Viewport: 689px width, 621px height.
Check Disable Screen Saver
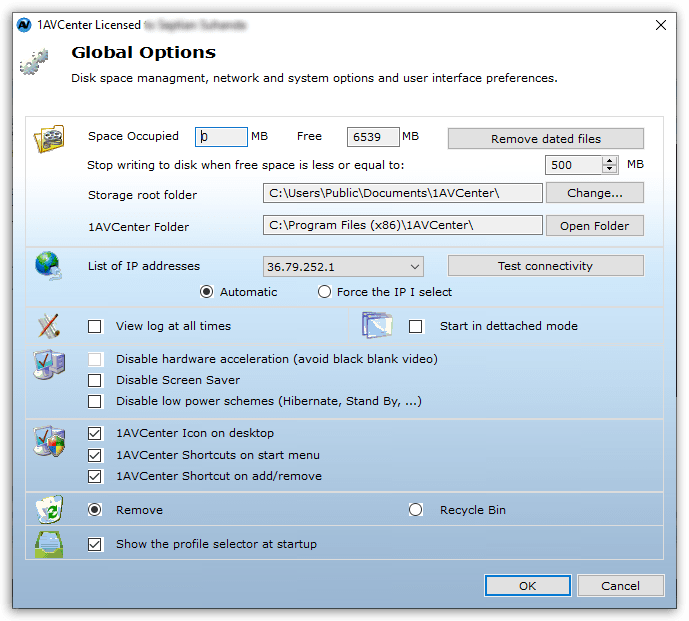pos(94,381)
